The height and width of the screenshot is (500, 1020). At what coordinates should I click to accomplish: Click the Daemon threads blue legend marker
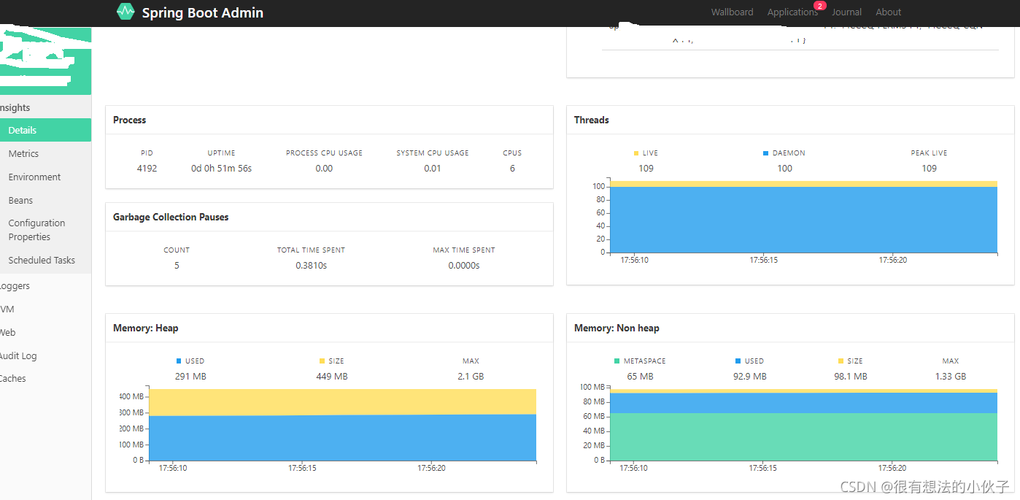point(766,153)
